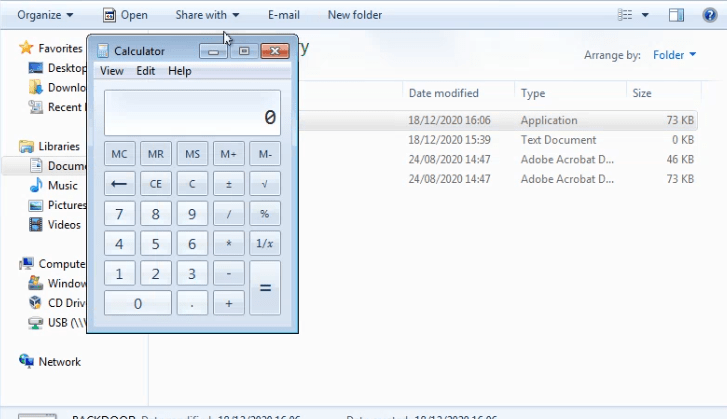Select the Music library icon

tap(36, 186)
